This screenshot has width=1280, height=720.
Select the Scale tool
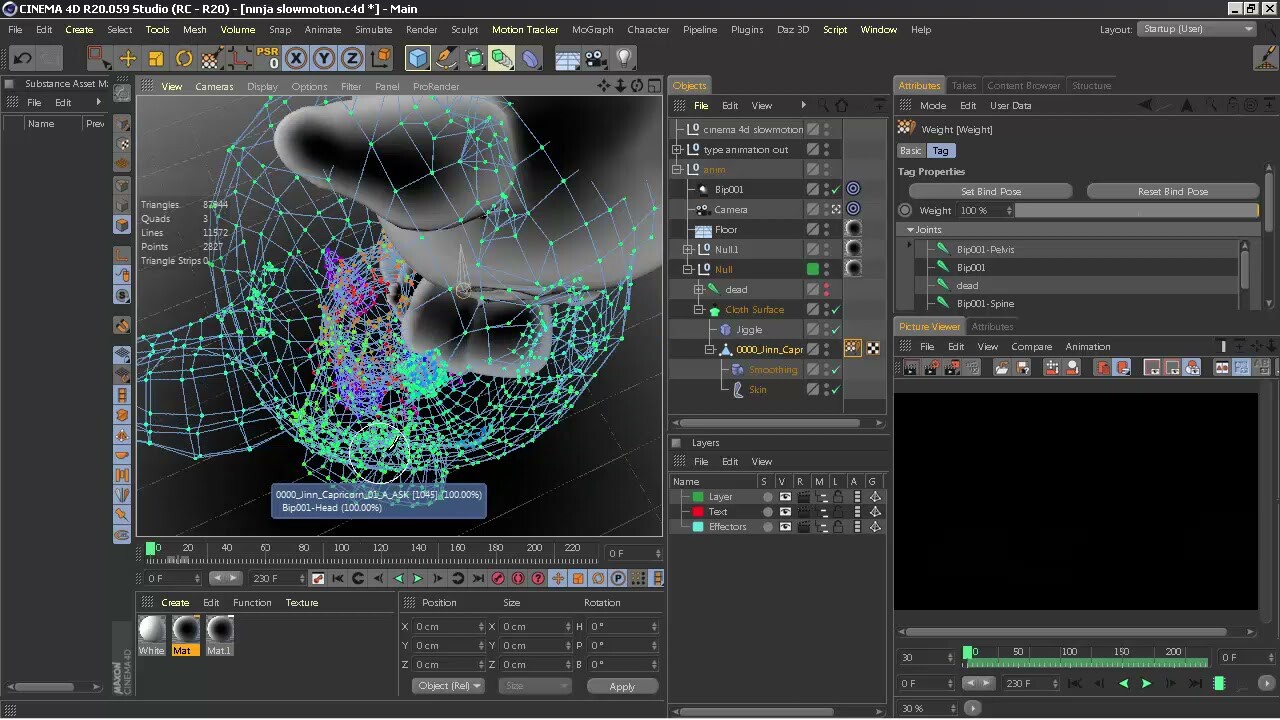(x=156, y=58)
